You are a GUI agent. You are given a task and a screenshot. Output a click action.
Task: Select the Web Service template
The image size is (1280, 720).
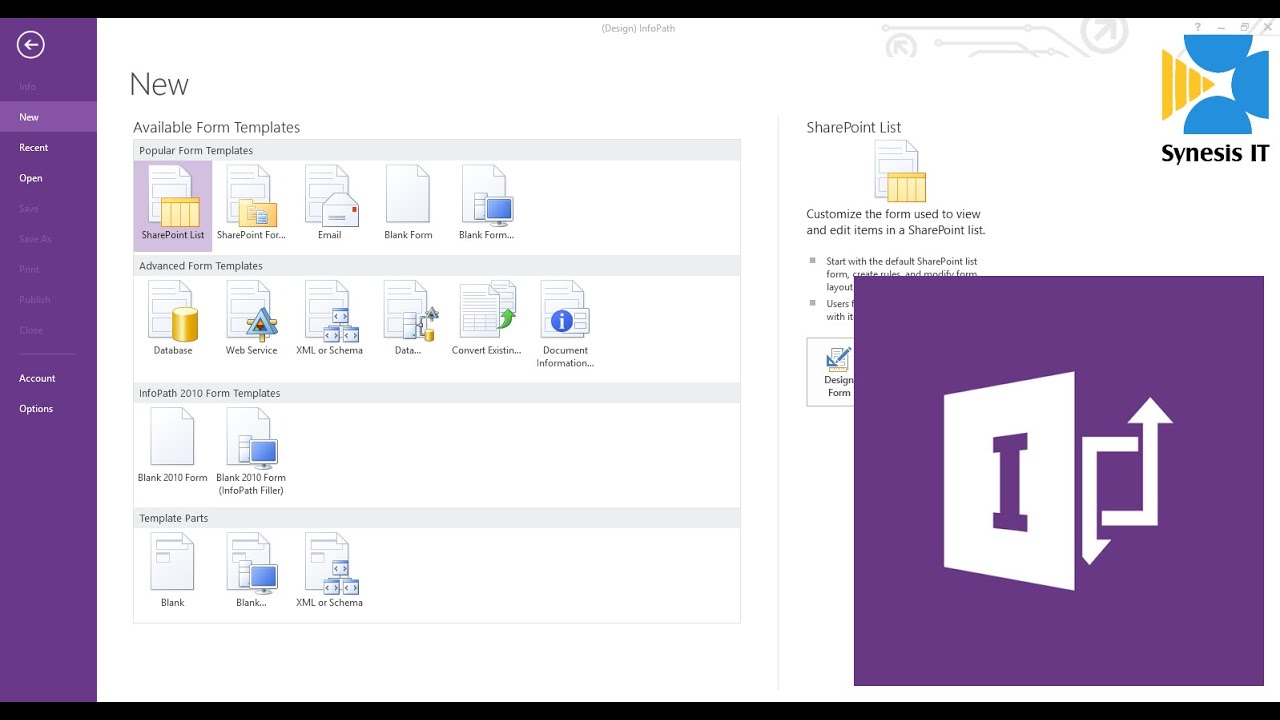click(251, 320)
